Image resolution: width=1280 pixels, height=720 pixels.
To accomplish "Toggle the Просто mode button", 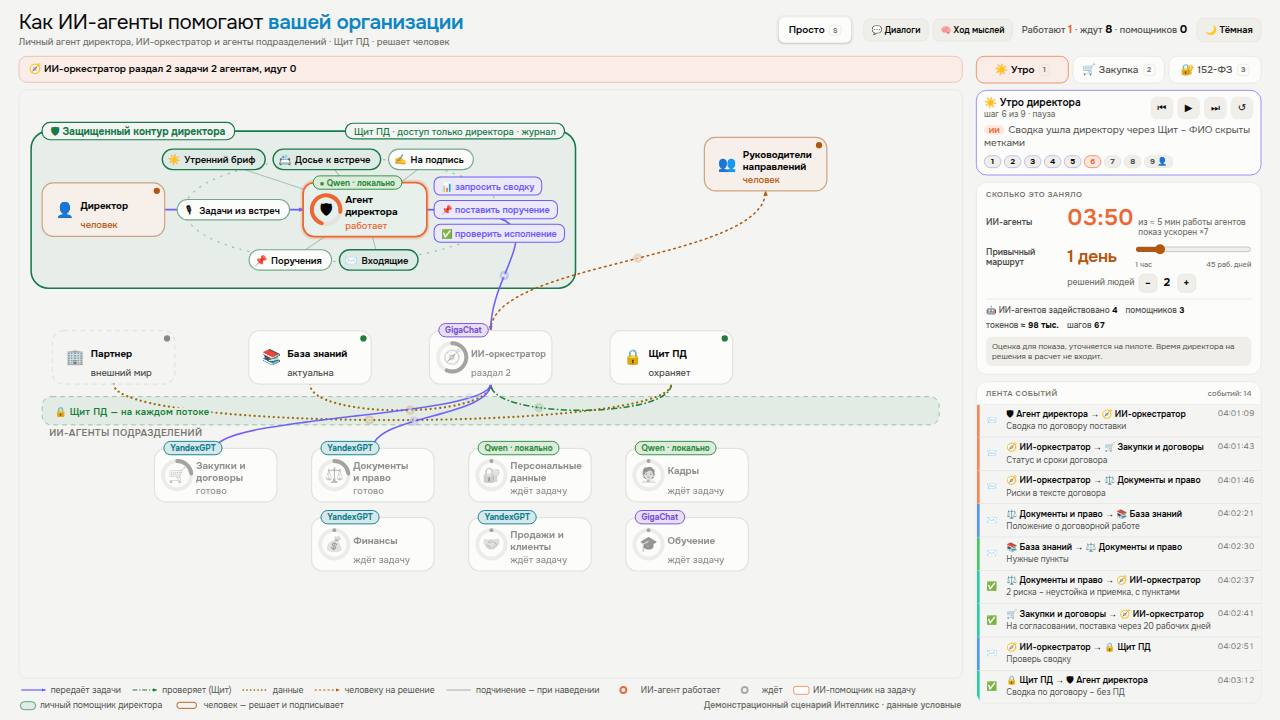I will click(815, 30).
